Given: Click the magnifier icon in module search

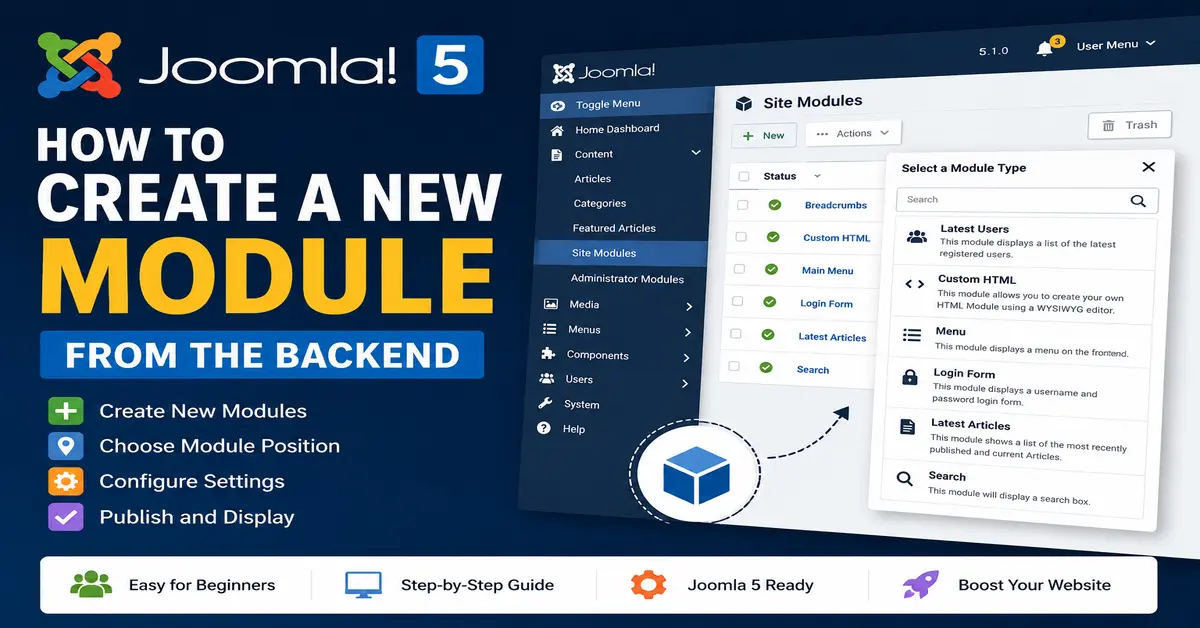Looking at the screenshot, I should click(x=1138, y=200).
